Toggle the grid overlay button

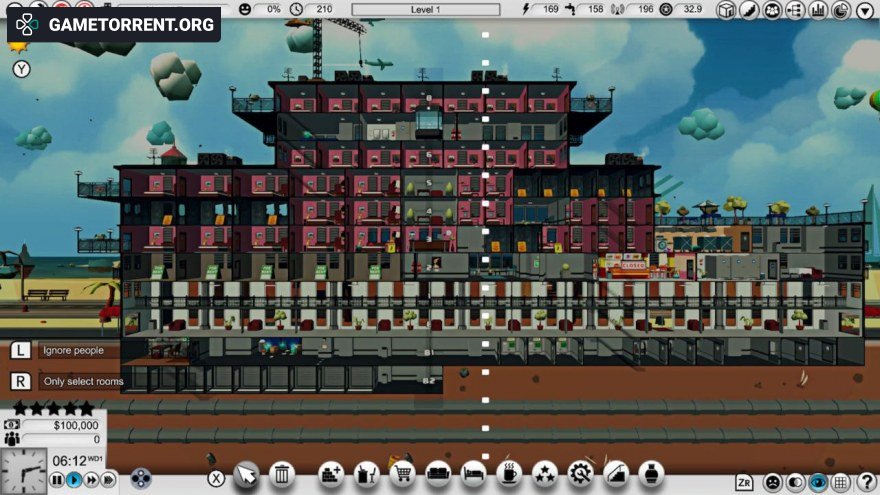click(x=841, y=482)
